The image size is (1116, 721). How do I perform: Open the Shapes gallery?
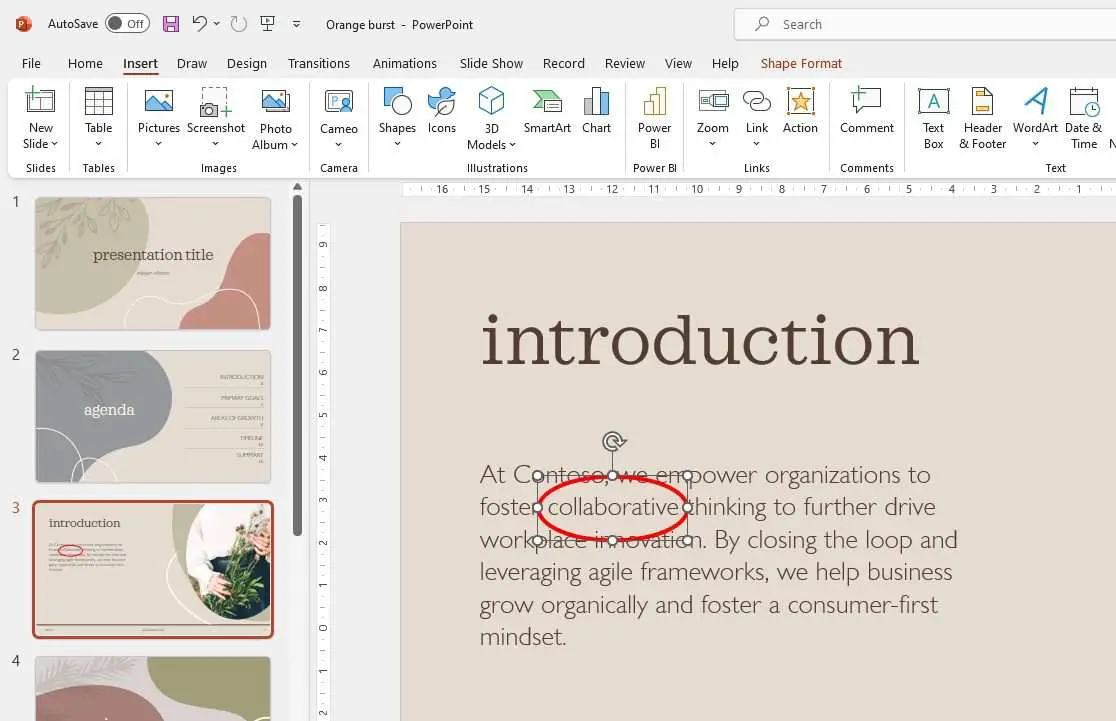397,117
